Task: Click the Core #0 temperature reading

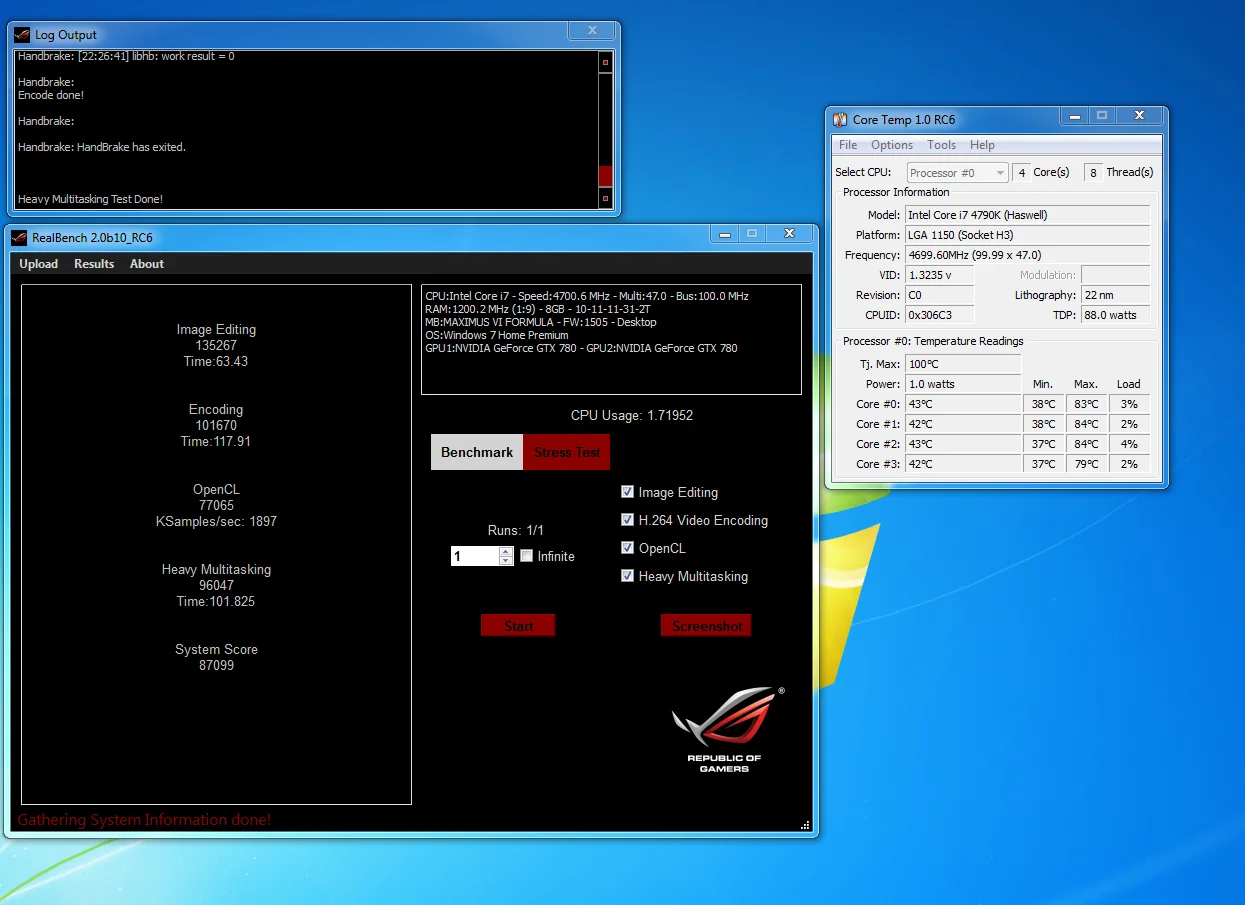Action: [963, 404]
